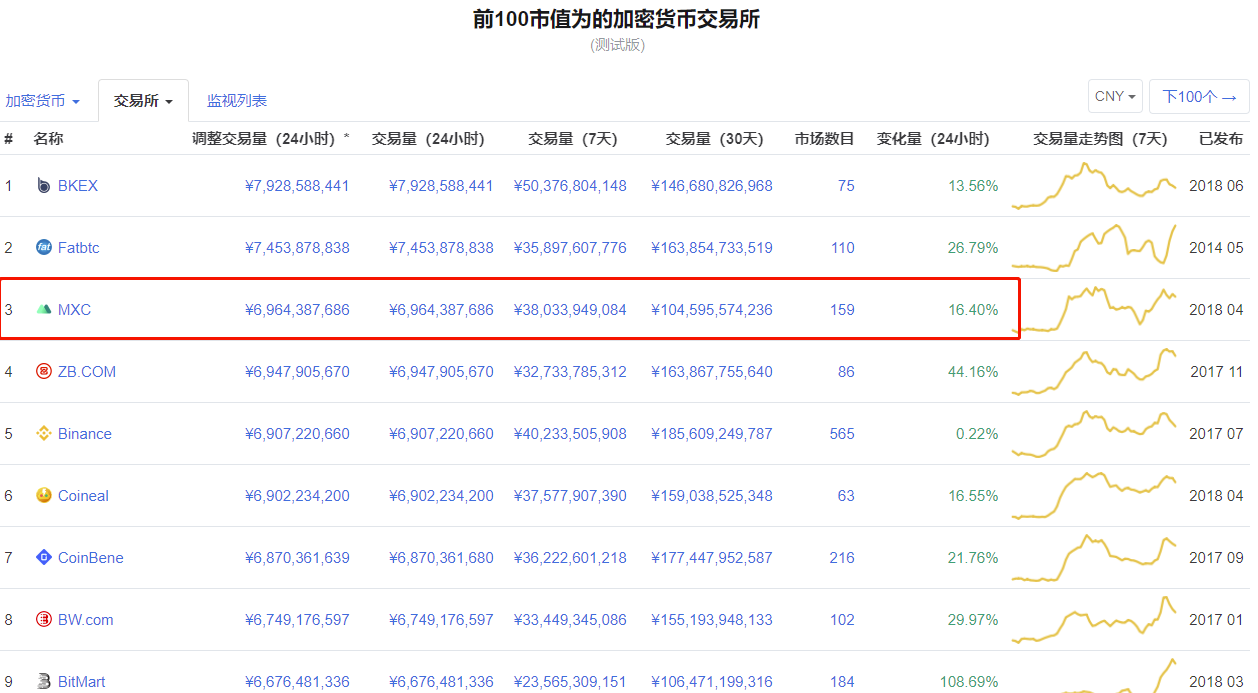Click Binance 7-day volume trend chart
Viewport: 1258px width, 693px height.
(x=1095, y=434)
